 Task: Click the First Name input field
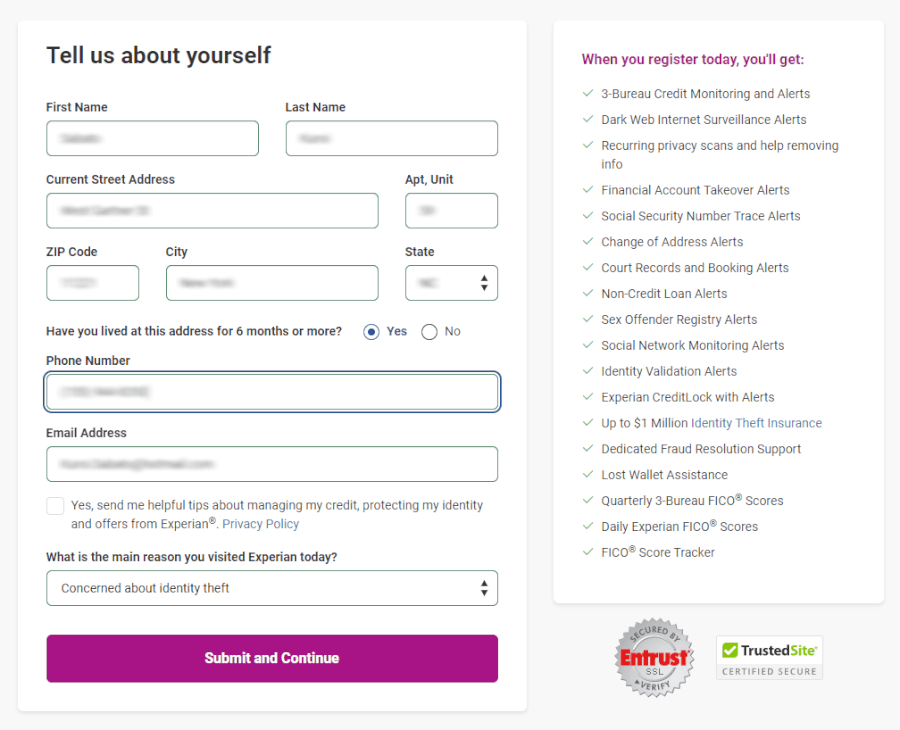152,138
